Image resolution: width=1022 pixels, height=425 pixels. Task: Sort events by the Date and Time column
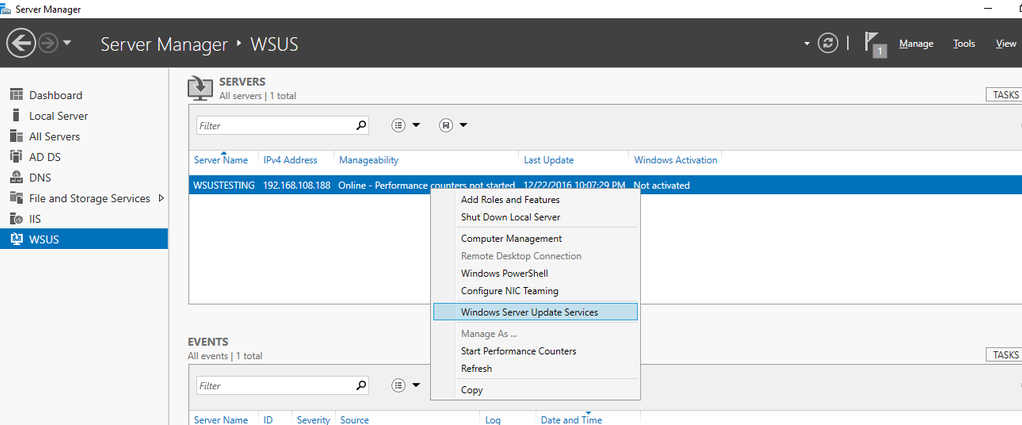[572, 420]
